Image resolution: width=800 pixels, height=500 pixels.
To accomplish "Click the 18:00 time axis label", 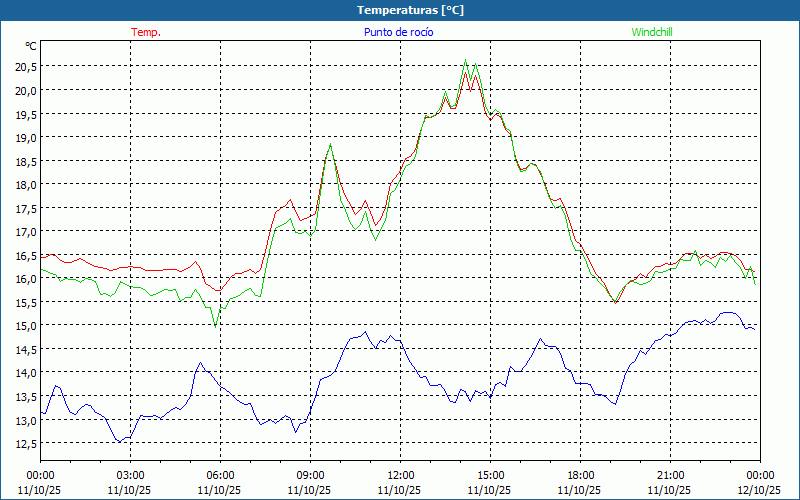I will tap(580, 475).
